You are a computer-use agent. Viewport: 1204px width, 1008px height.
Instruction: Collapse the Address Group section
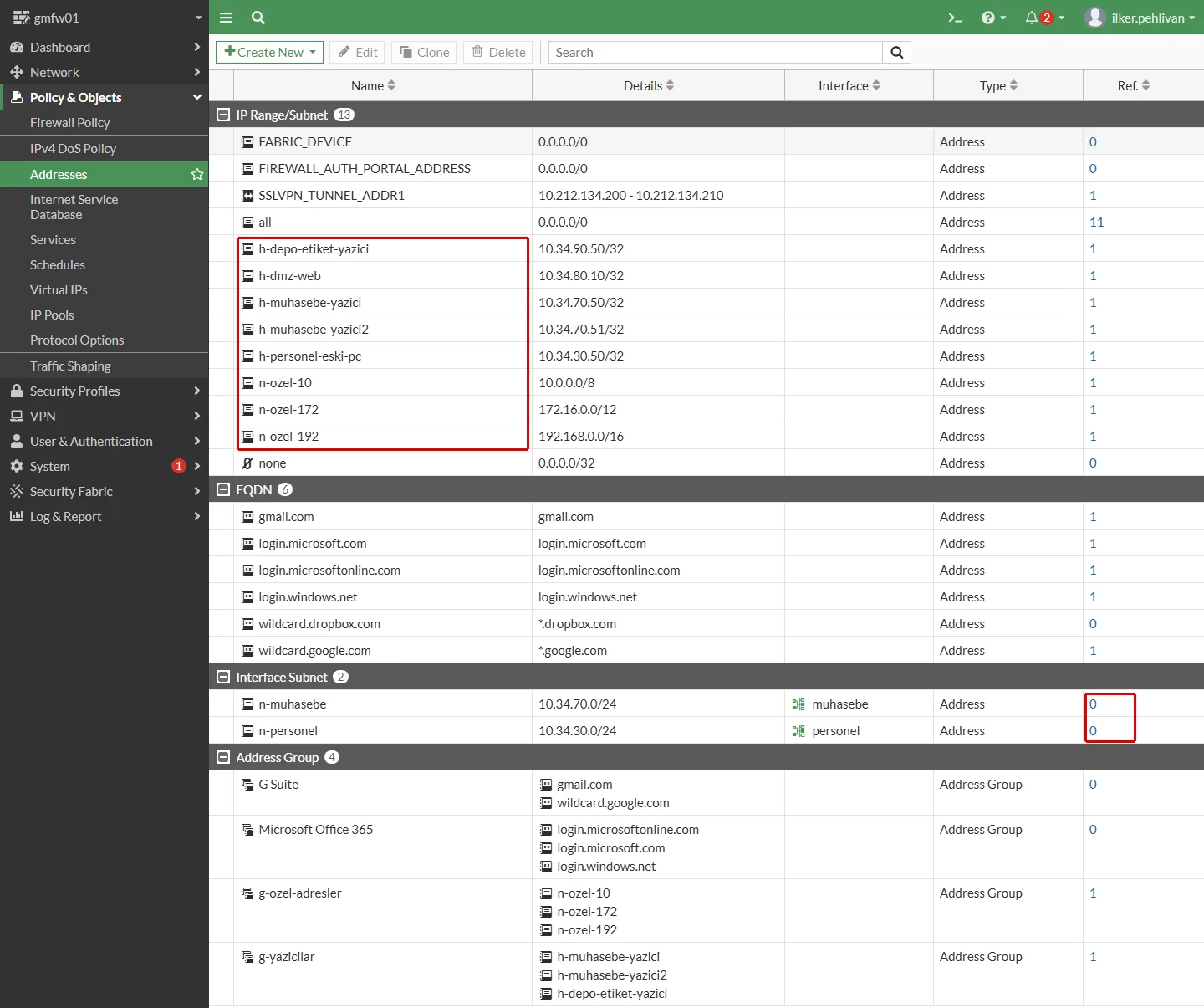click(223, 757)
